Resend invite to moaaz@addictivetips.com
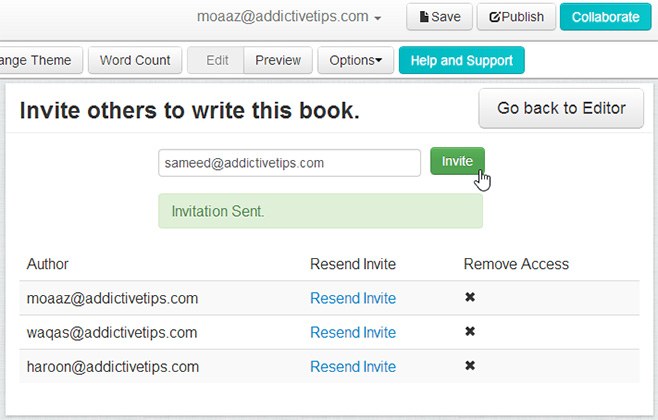This screenshot has width=658, height=420. click(353, 298)
